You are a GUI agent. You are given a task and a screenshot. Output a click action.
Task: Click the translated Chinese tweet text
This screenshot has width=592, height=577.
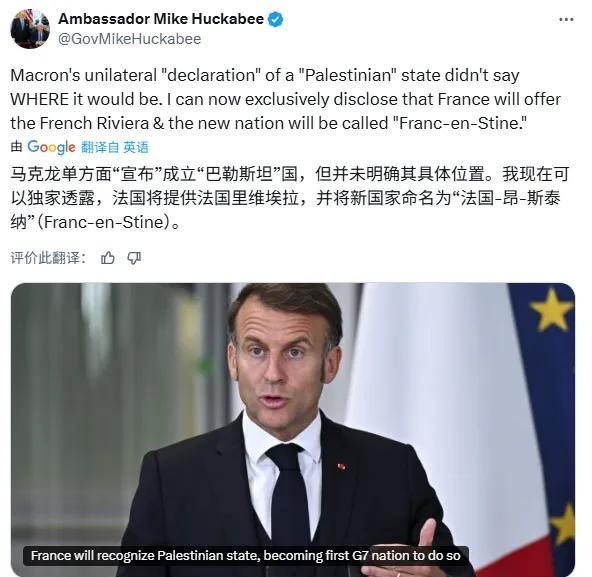[290, 198]
